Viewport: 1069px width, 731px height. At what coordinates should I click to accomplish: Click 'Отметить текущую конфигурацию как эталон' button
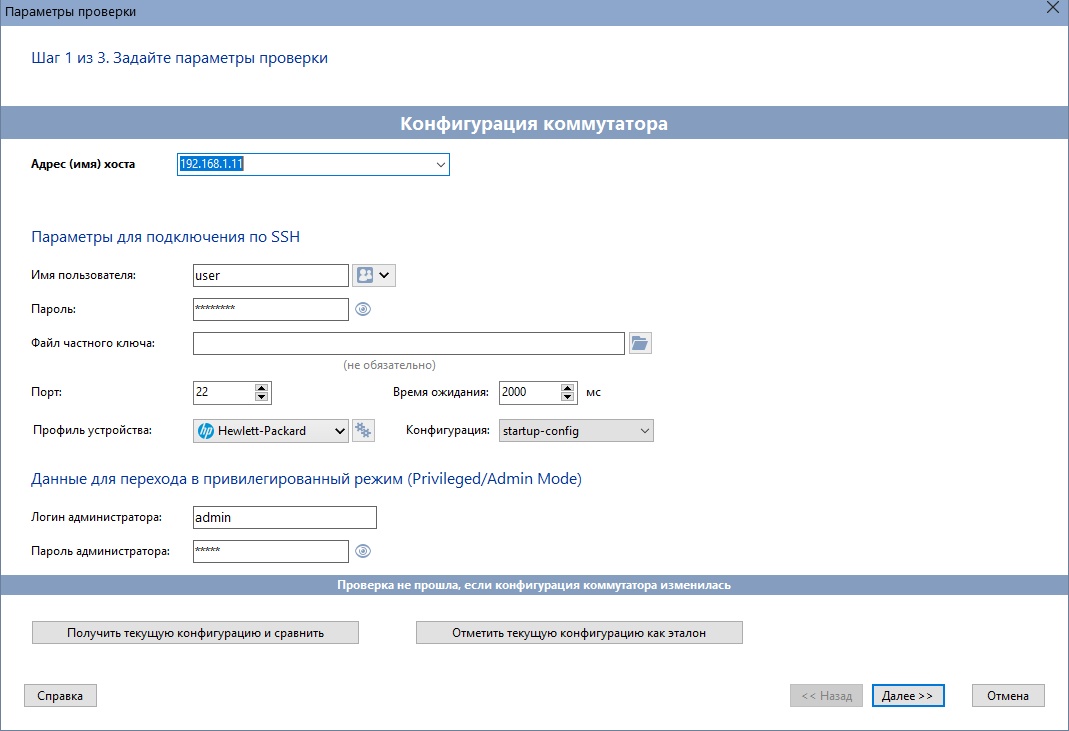pyautogui.click(x=579, y=633)
